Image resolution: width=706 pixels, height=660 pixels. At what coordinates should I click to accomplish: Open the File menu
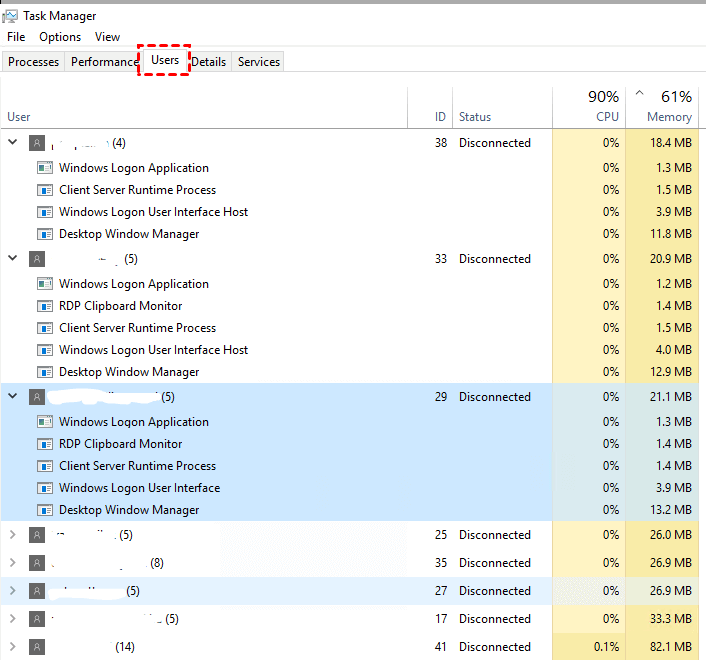[x=16, y=37]
